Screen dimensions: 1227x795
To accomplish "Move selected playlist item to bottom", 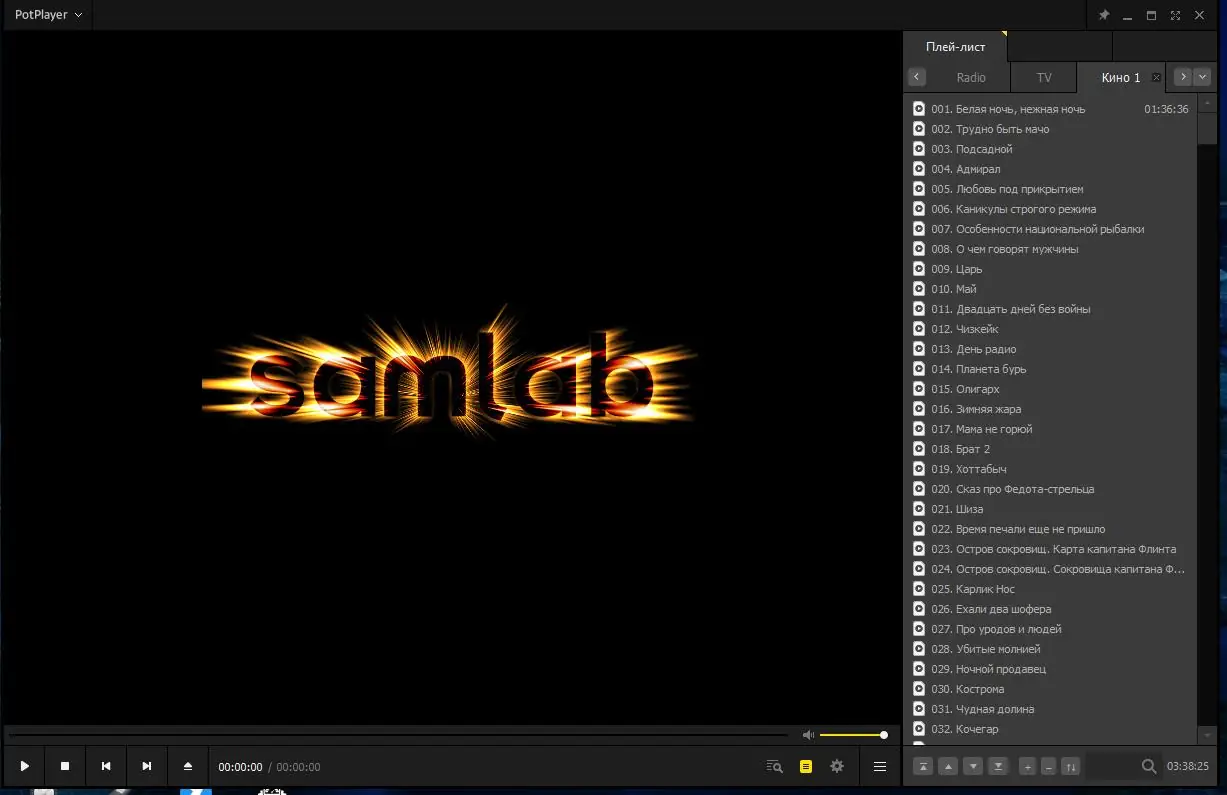I will (998, 767).
